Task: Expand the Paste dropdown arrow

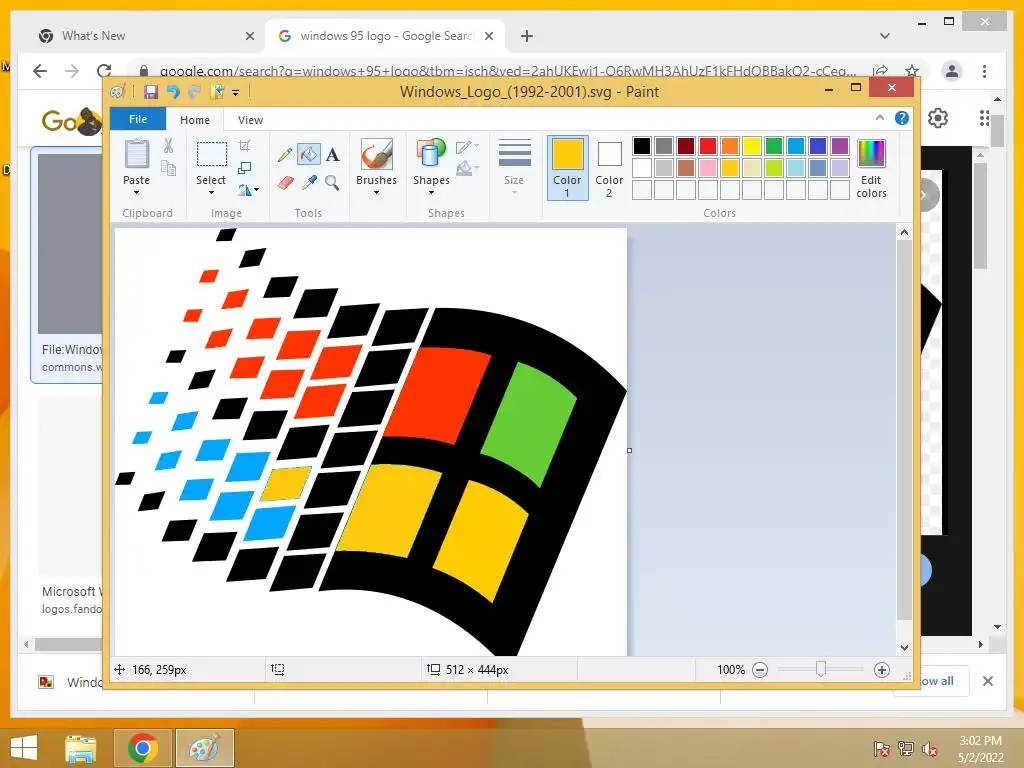Action: click(136, 193)
